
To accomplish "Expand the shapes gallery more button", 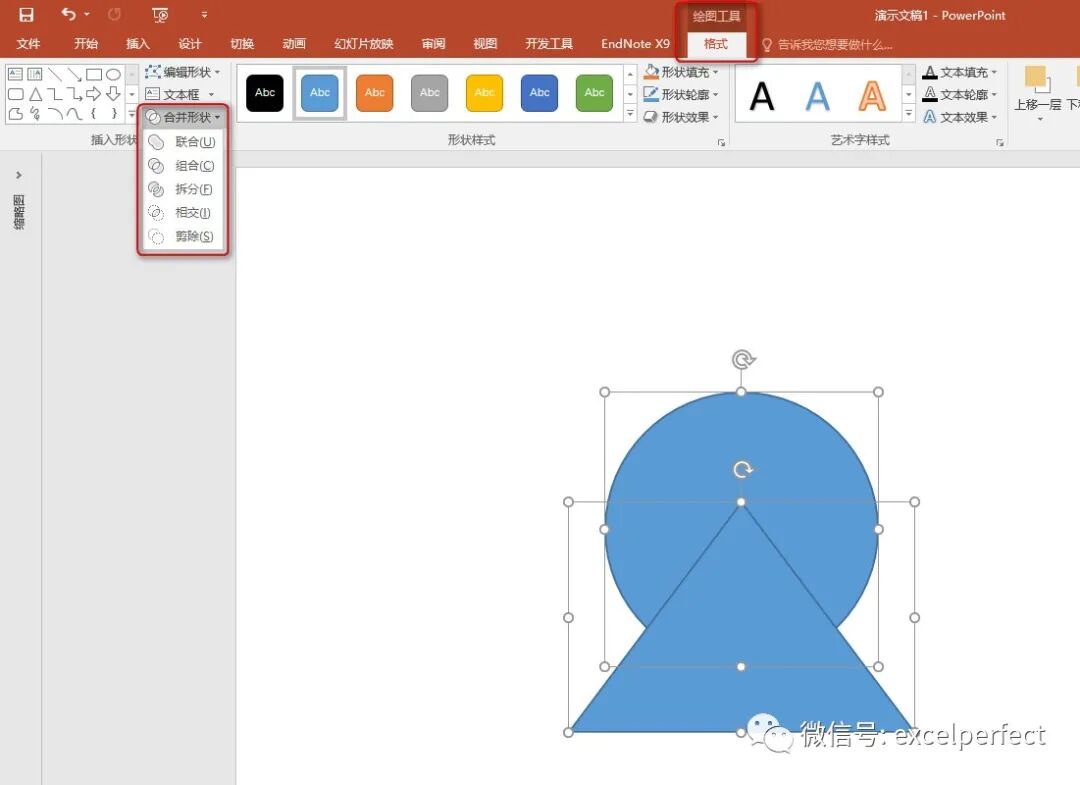I will pyautogui.click(x=132, y=114).
